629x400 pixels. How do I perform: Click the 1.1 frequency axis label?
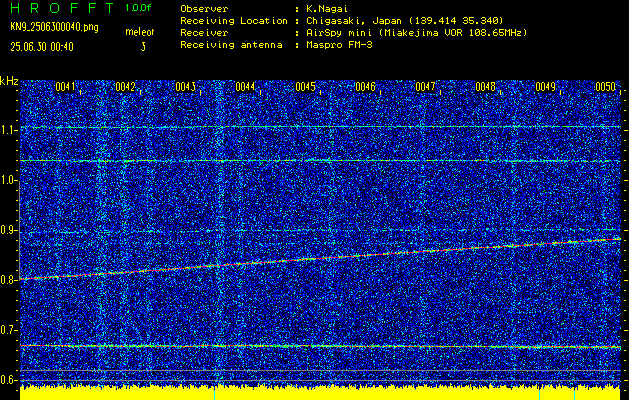9,130
